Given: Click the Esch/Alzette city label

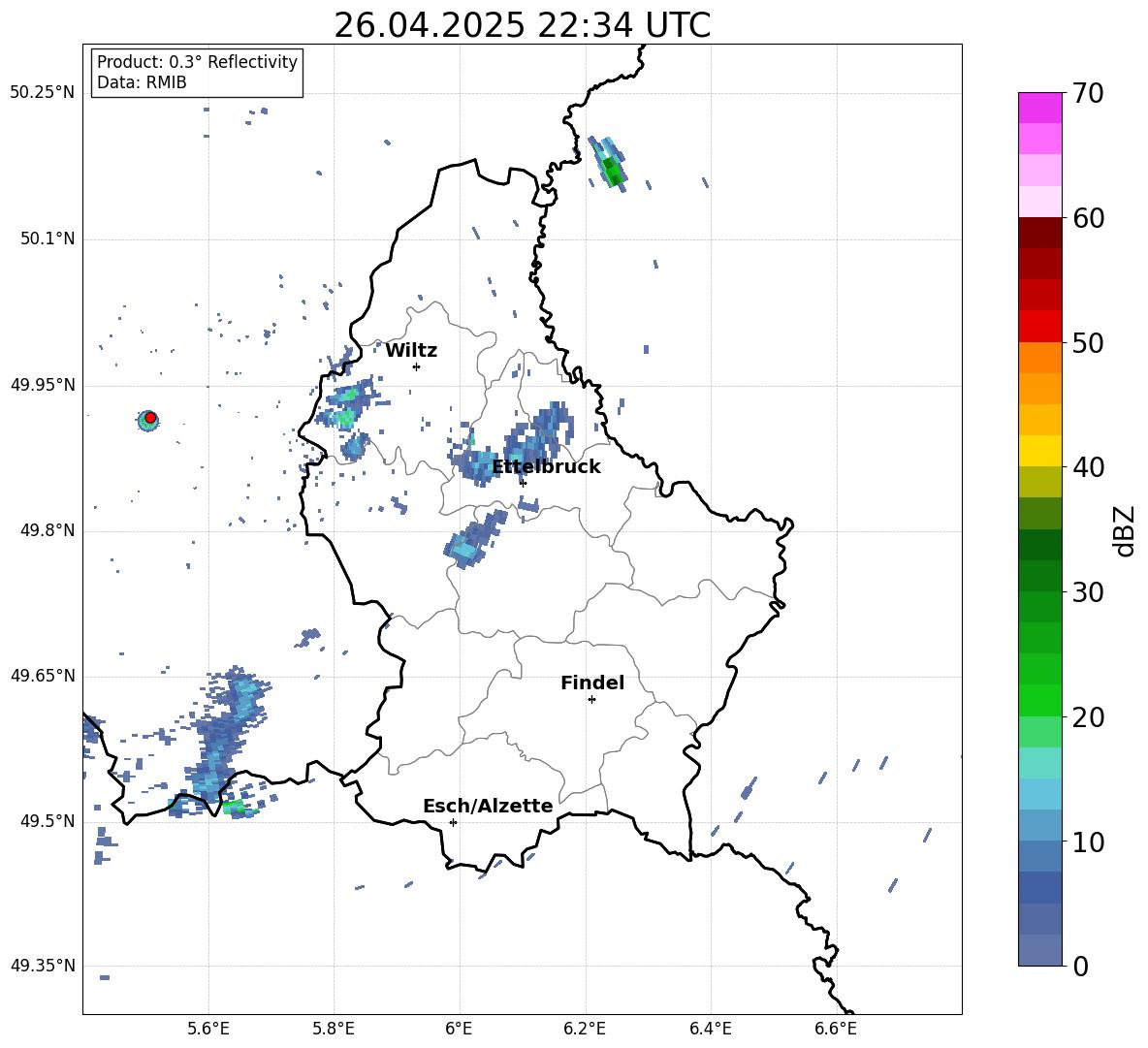Looking at the screenshot, I should (x=488, y=807).
